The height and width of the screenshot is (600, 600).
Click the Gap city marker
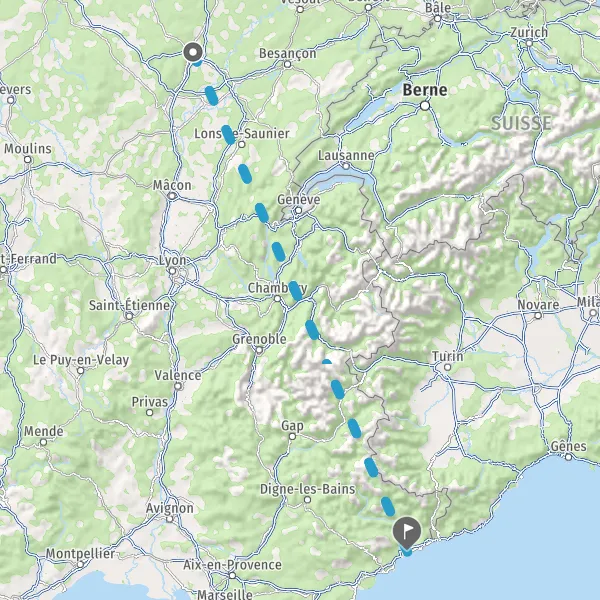pos(292,436)
